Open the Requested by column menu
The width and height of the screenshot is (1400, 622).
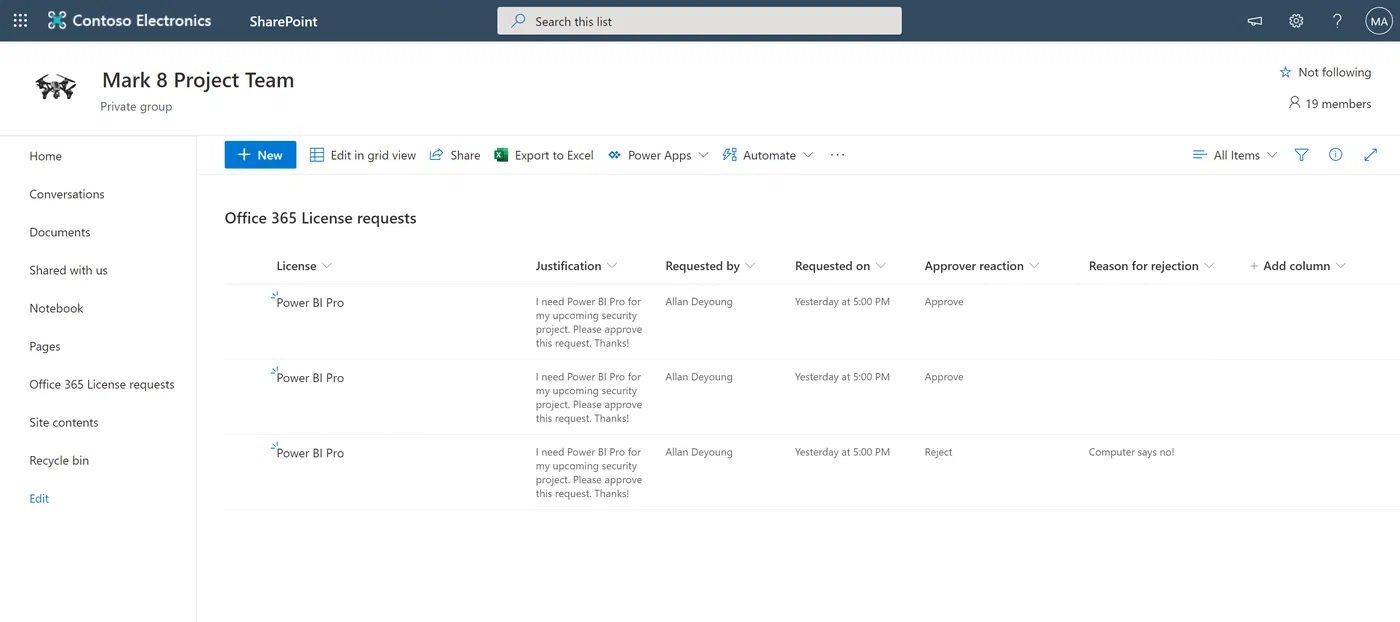[x=710, y=266]
